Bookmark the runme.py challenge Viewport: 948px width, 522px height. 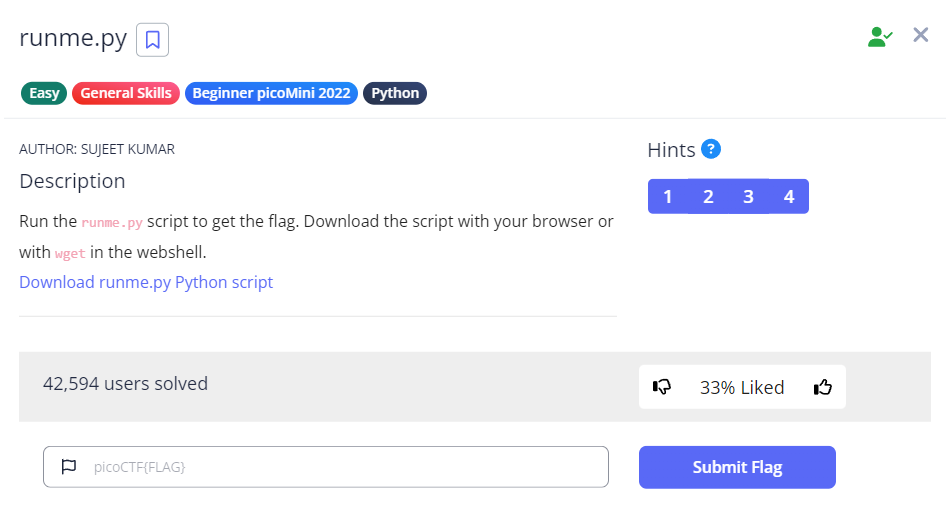(152, 40)
